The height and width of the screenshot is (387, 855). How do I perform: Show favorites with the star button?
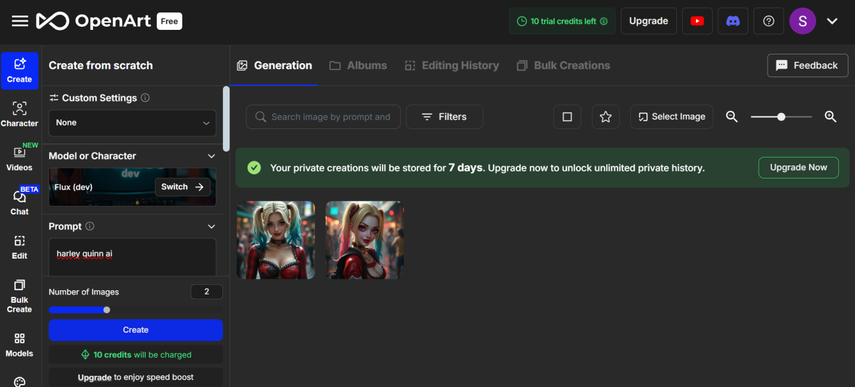pyautogui.click(x=605, y=117)
